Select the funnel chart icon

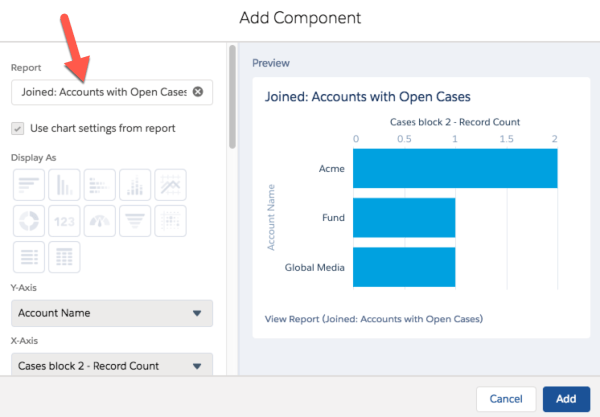click(135, 221)
